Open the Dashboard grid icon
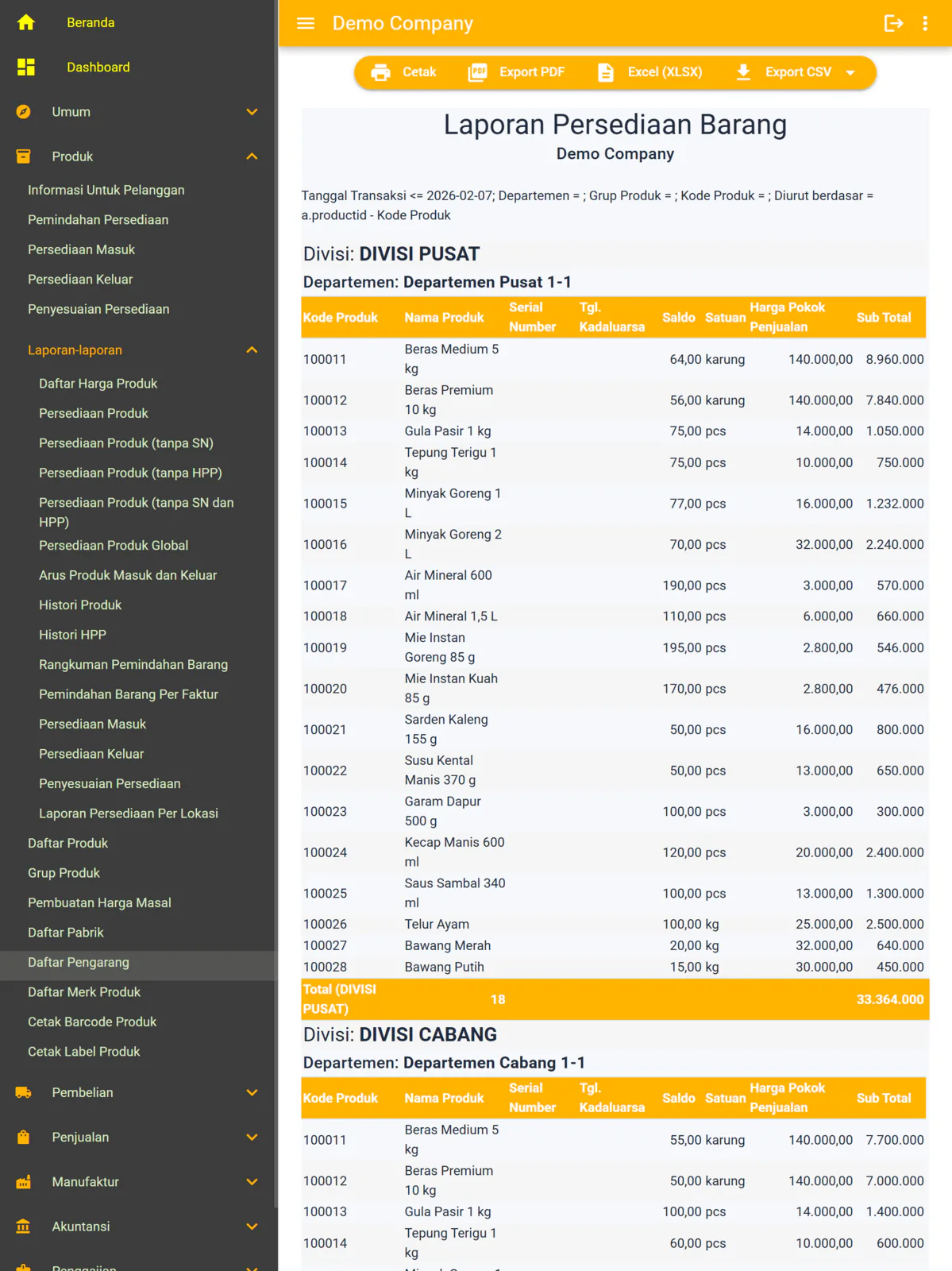 point(26,67)
